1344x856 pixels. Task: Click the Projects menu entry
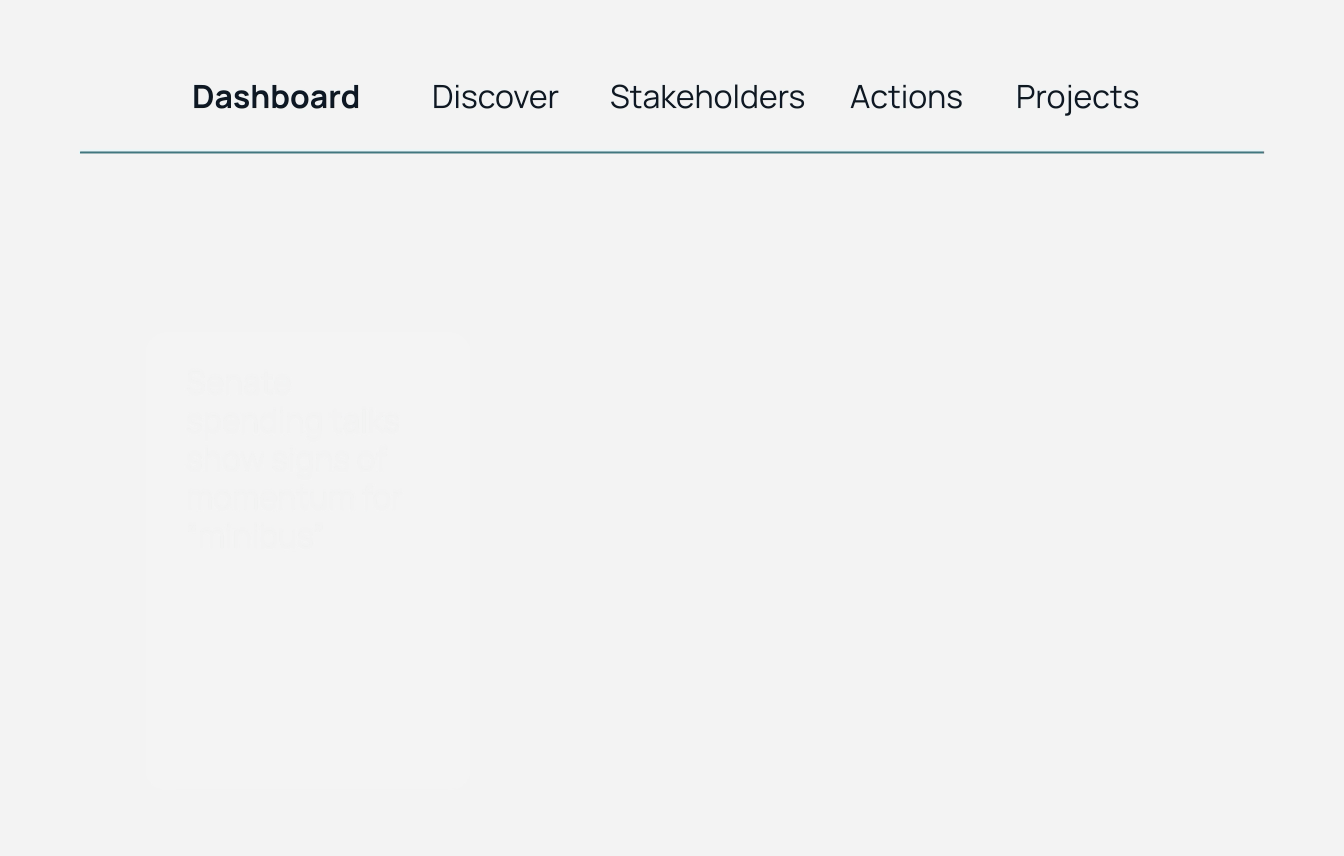(x=1077, y=97)
